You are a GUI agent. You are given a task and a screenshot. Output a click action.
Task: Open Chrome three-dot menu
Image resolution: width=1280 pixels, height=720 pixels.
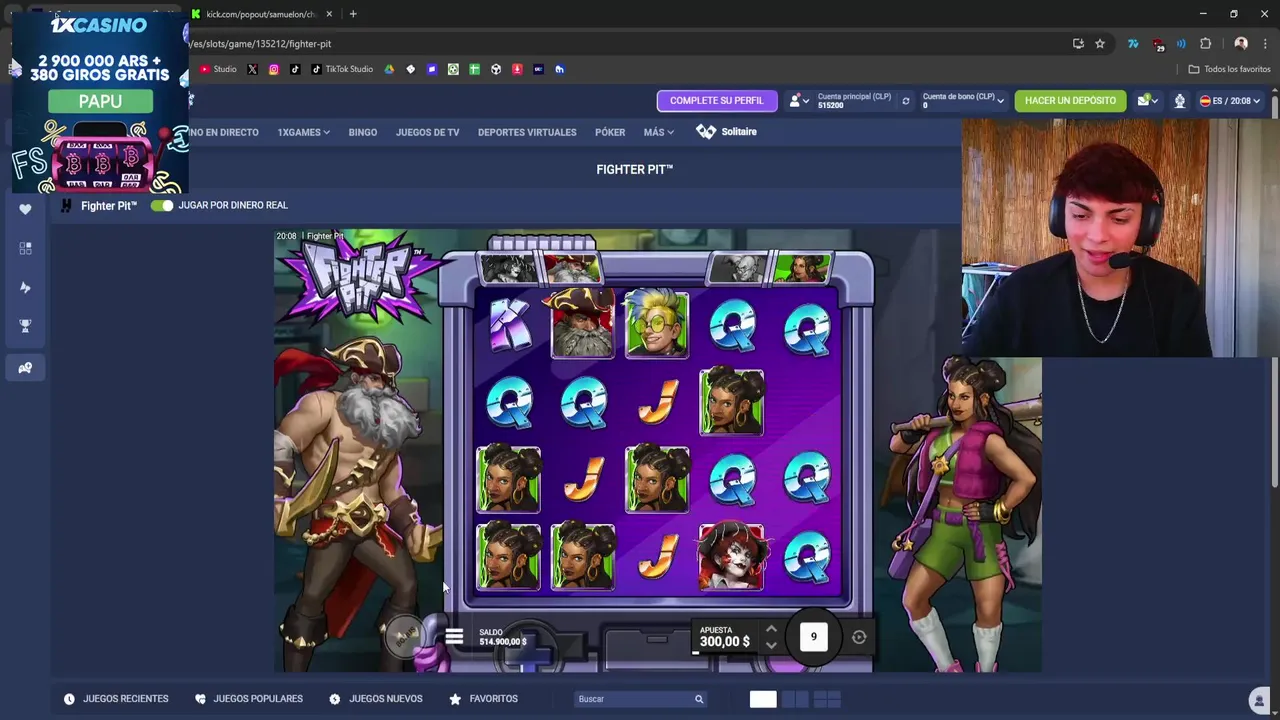pyautogui.click(x=1265, y=44)
